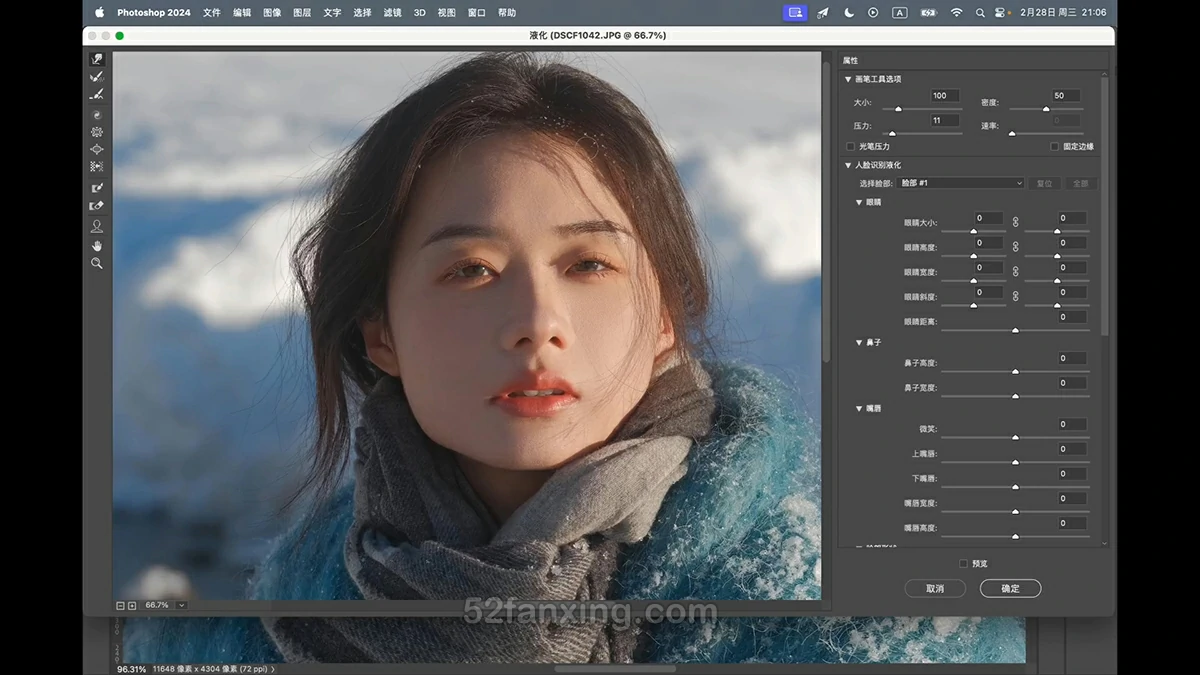Select the Pucker tool
This screenshot has width=1200, height=675.
pyautogui.click(x=97, y=132)
